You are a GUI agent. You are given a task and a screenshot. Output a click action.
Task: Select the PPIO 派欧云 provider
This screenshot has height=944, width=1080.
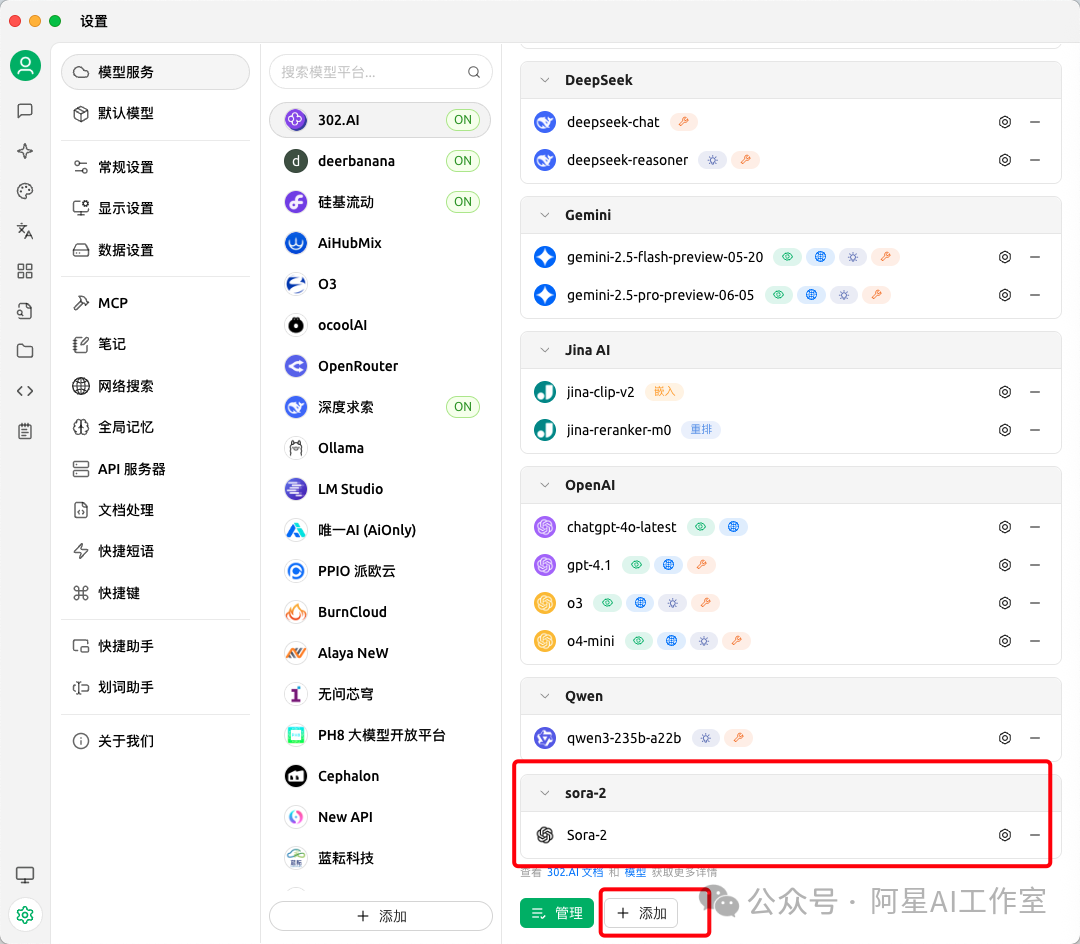pyautogui.click(x=380, y=571)
